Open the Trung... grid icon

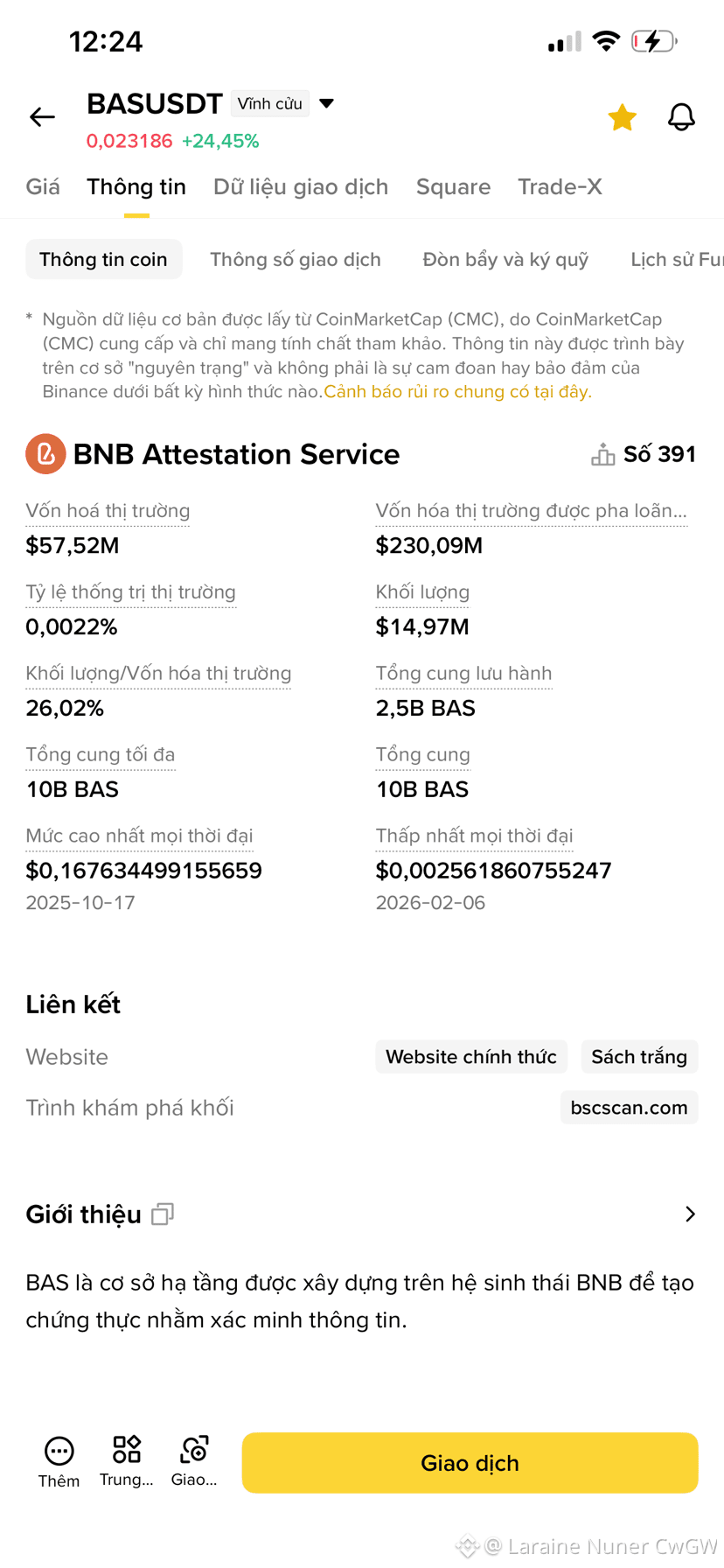(127, 1450)
